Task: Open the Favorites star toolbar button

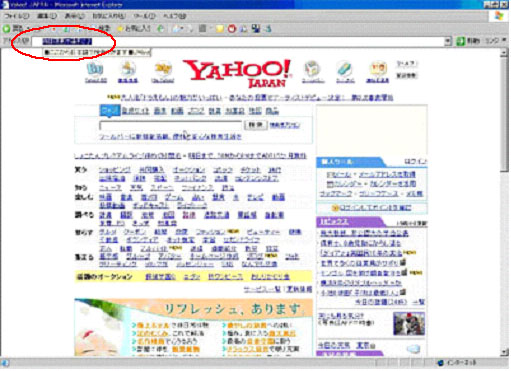Action: pos(134,29)
